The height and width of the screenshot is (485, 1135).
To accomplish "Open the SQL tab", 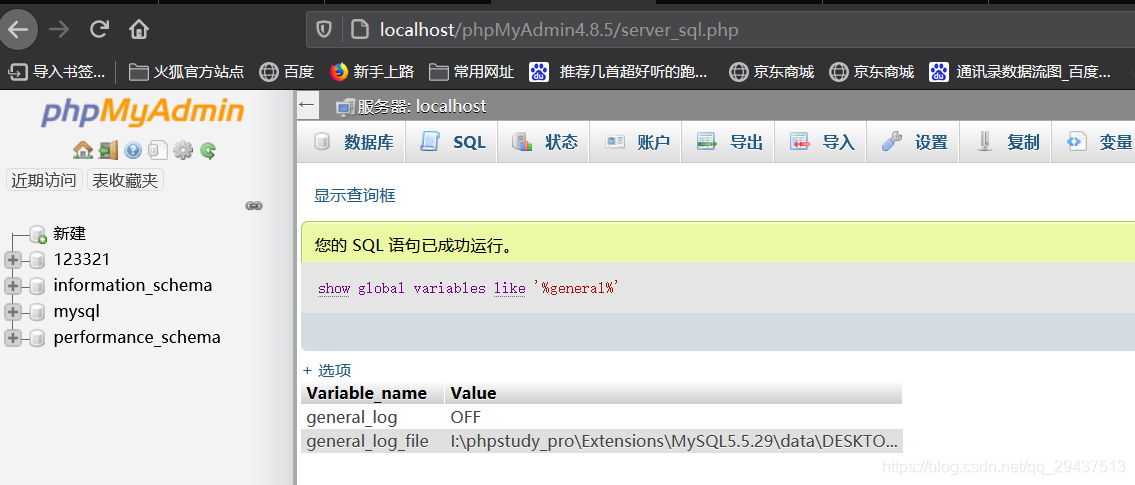I will [452, 142].
